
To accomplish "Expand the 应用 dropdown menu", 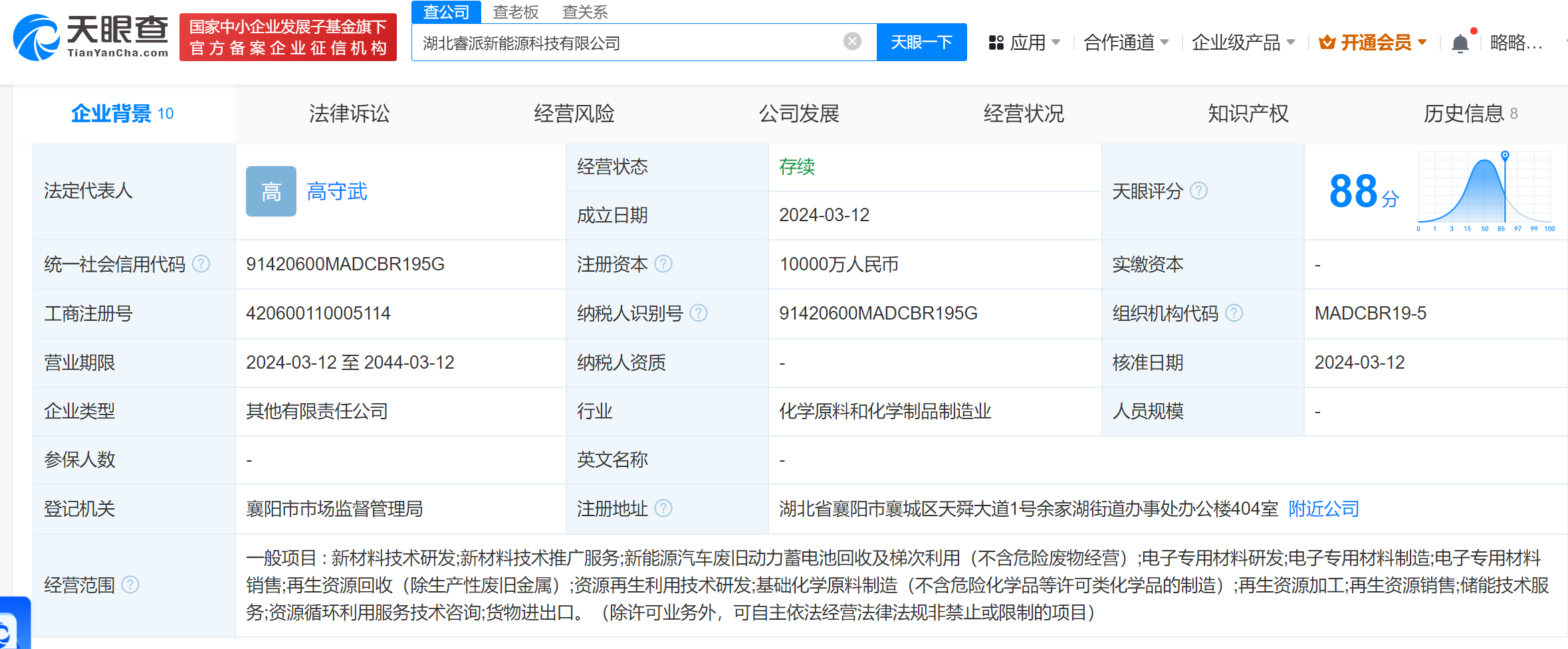I will tap(1024, 43).
